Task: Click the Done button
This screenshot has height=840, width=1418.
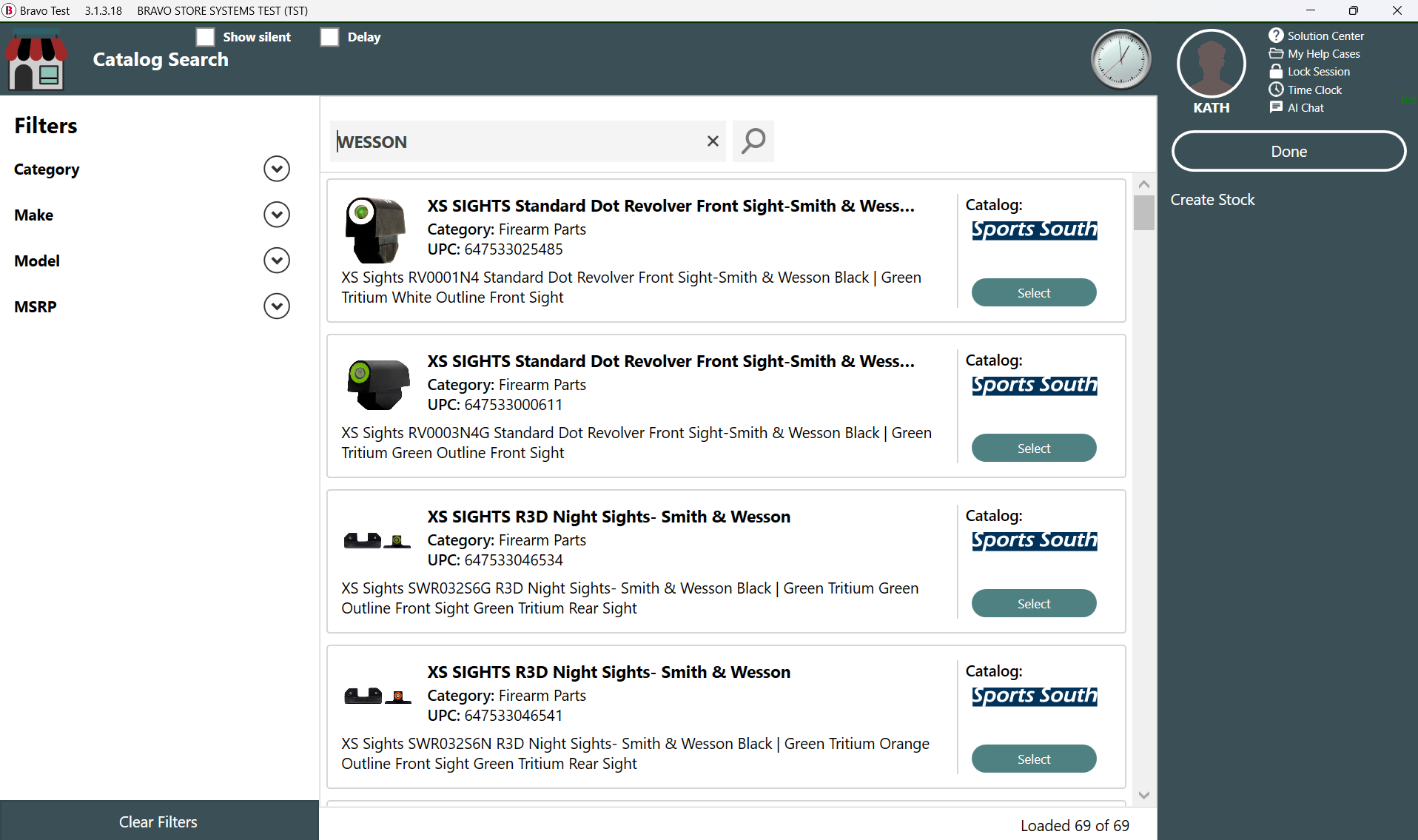Action: [1288, 151]
